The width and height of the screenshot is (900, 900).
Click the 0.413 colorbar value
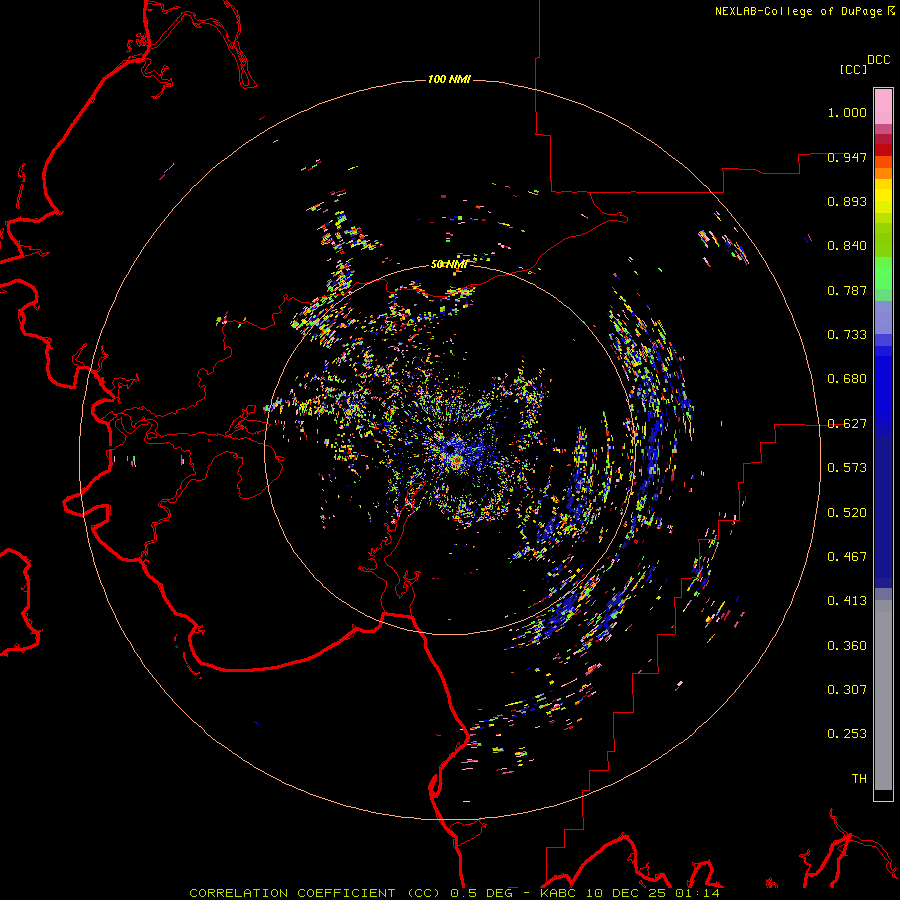pyautogui.click(x=847, y=601)
